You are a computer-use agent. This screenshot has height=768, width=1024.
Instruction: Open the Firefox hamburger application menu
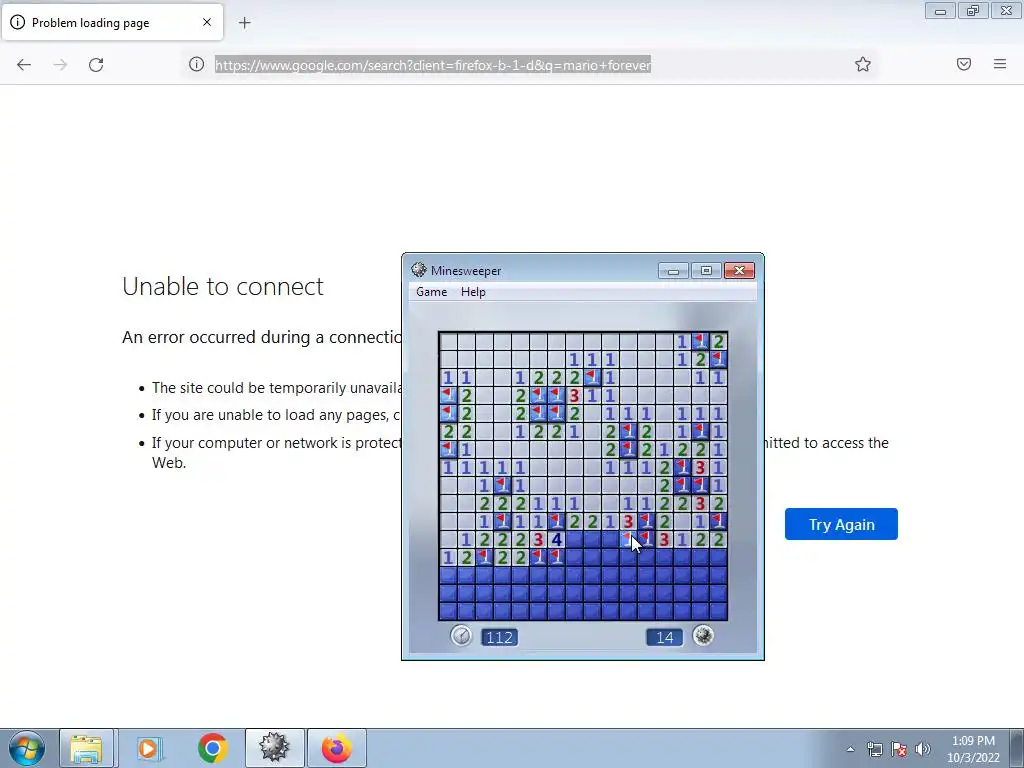[1000, 64]
